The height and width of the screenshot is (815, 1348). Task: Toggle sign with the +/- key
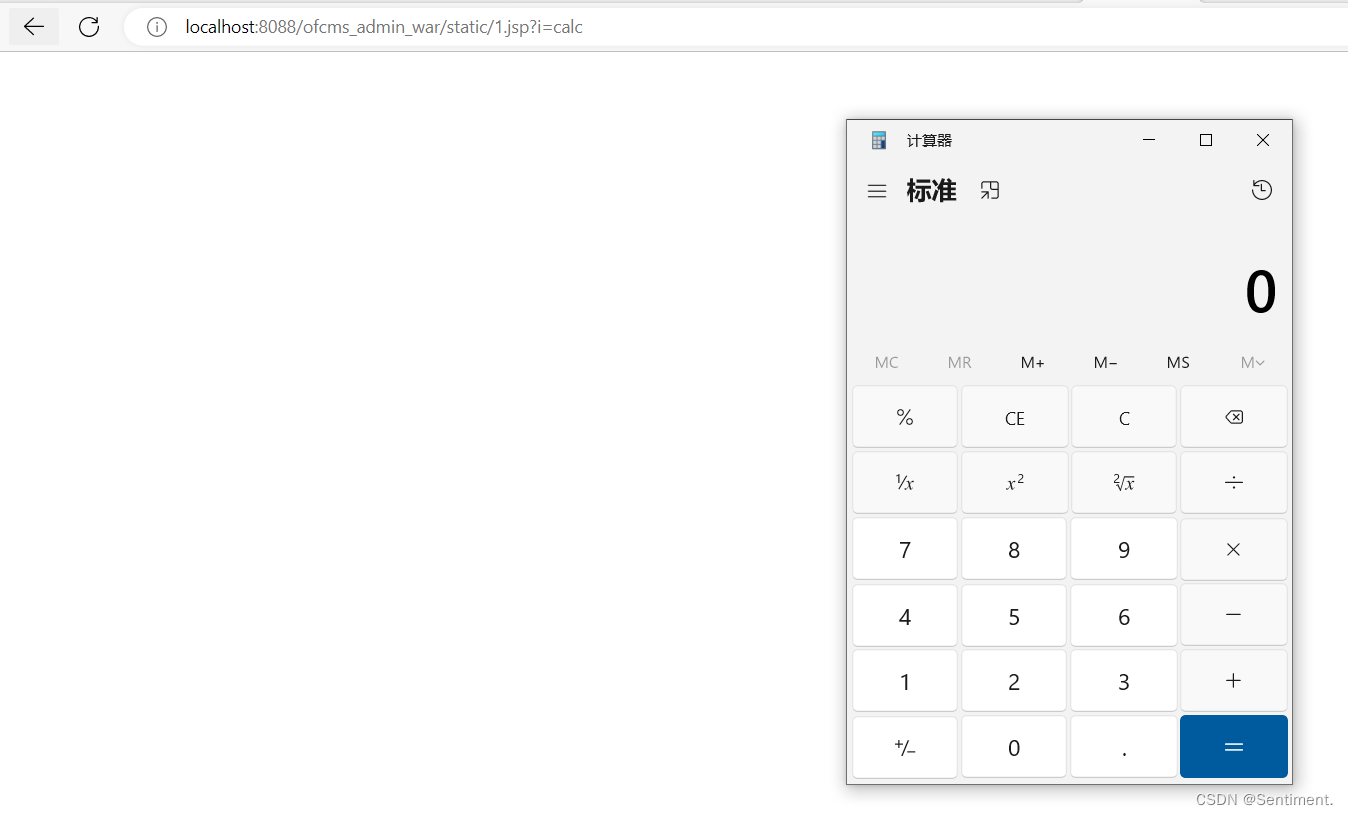[x=905, y=747]
